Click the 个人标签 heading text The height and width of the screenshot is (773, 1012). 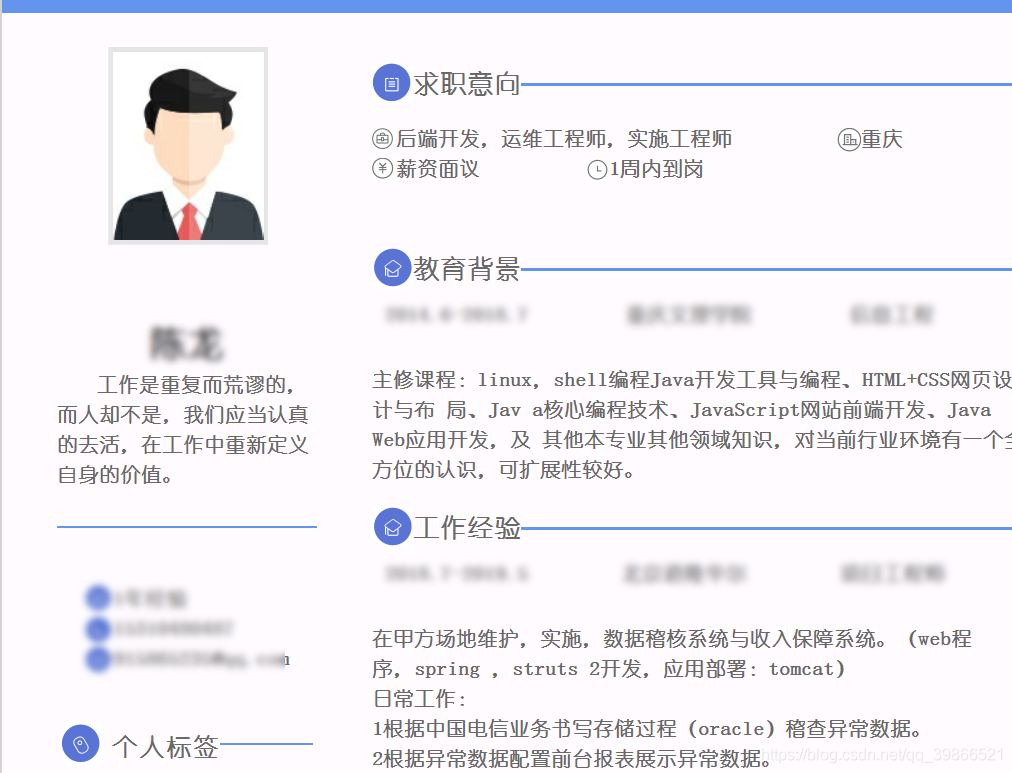coord(165,747)
